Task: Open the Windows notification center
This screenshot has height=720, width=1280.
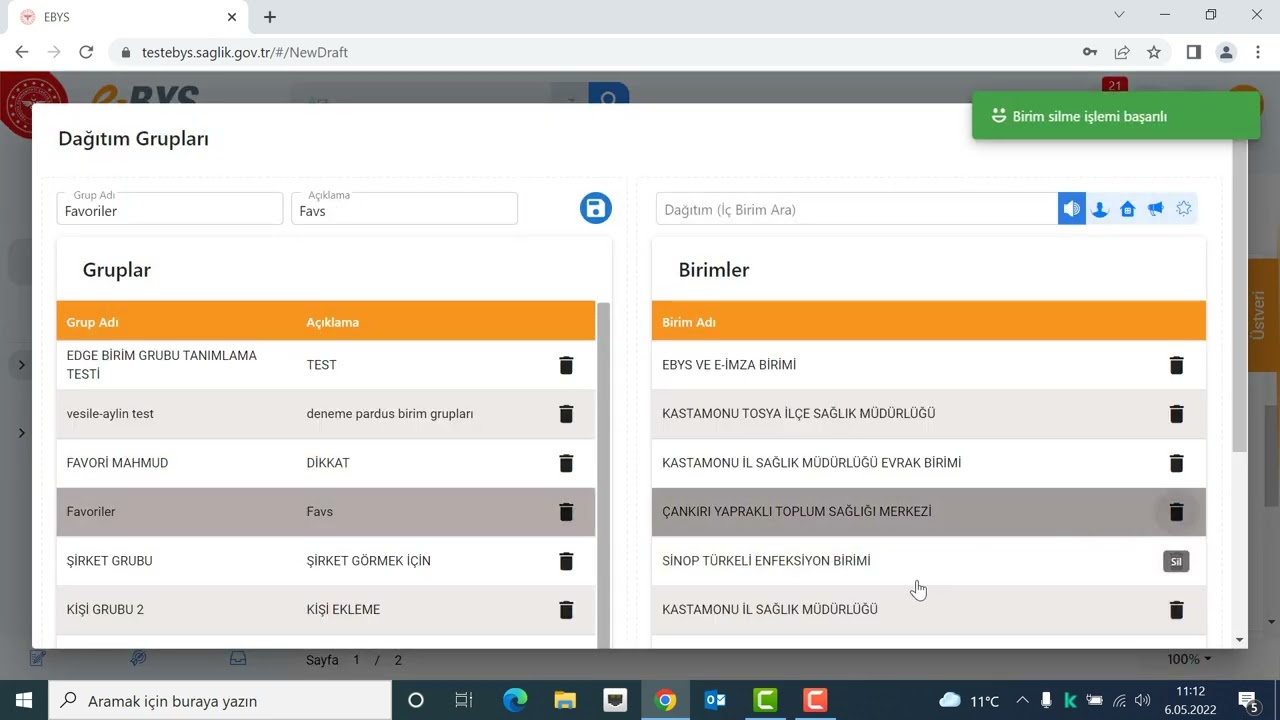Action: pos(1249,700)
